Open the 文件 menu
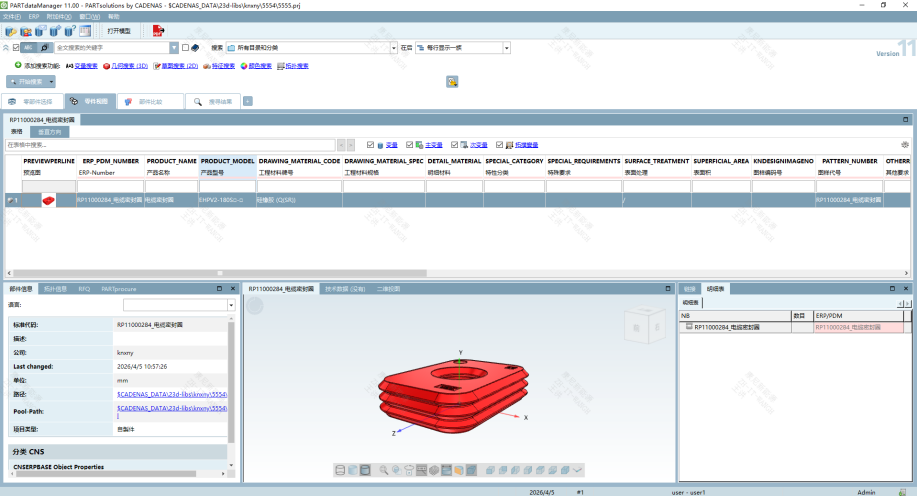917x496 pixels. [x=12, y=16]
